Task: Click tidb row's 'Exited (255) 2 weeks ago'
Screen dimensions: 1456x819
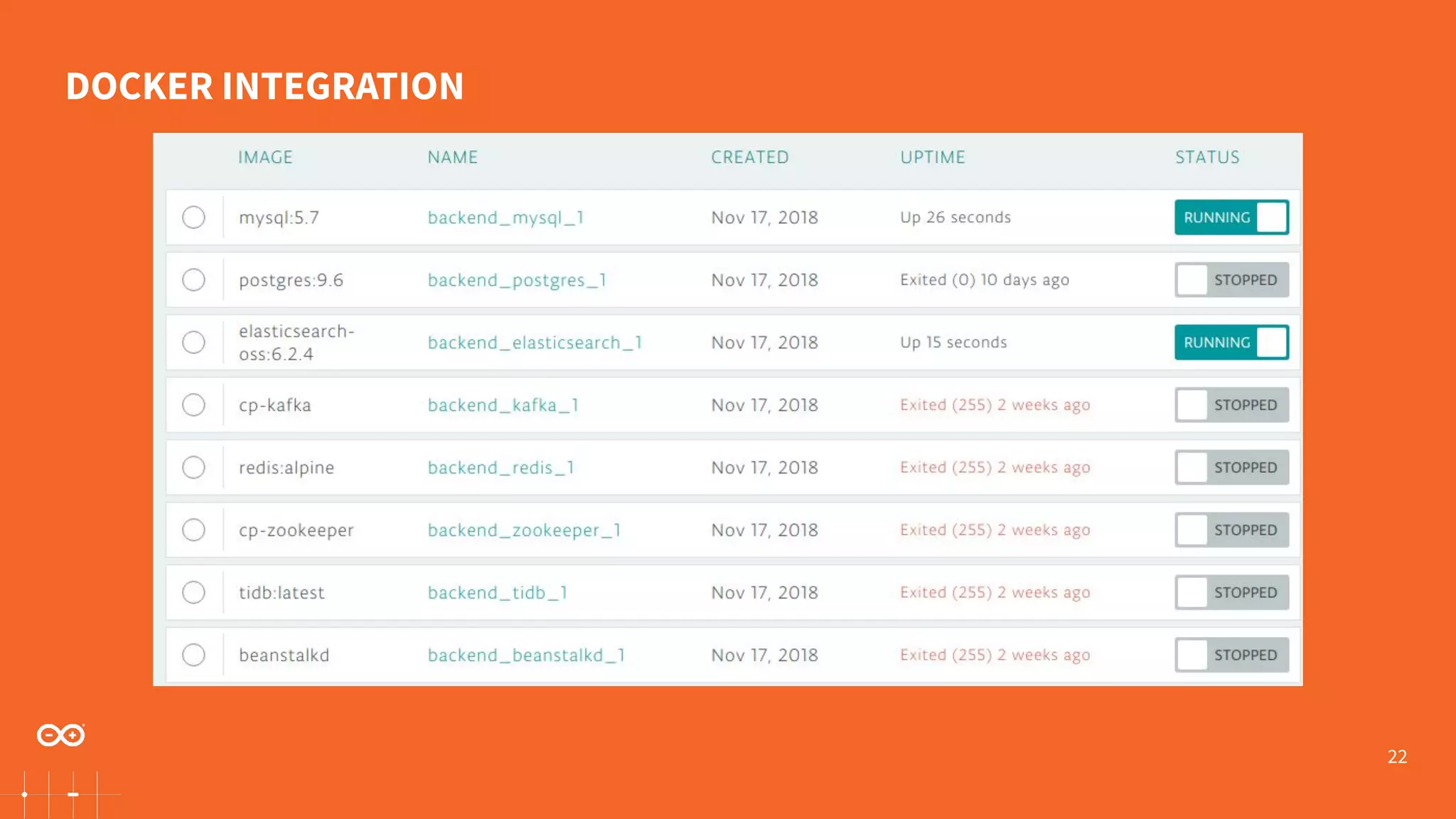Action: click(x=995, y=593)
